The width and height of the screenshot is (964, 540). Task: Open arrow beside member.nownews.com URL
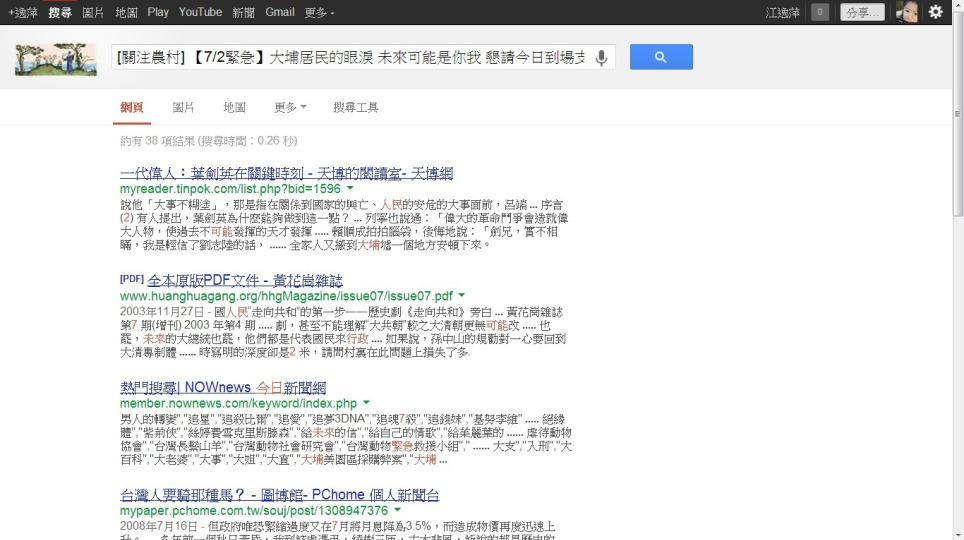[367, 403]
